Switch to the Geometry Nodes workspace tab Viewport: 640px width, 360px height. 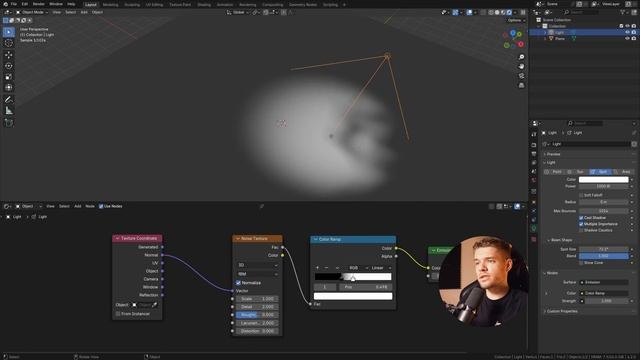[x=303, y=4]
